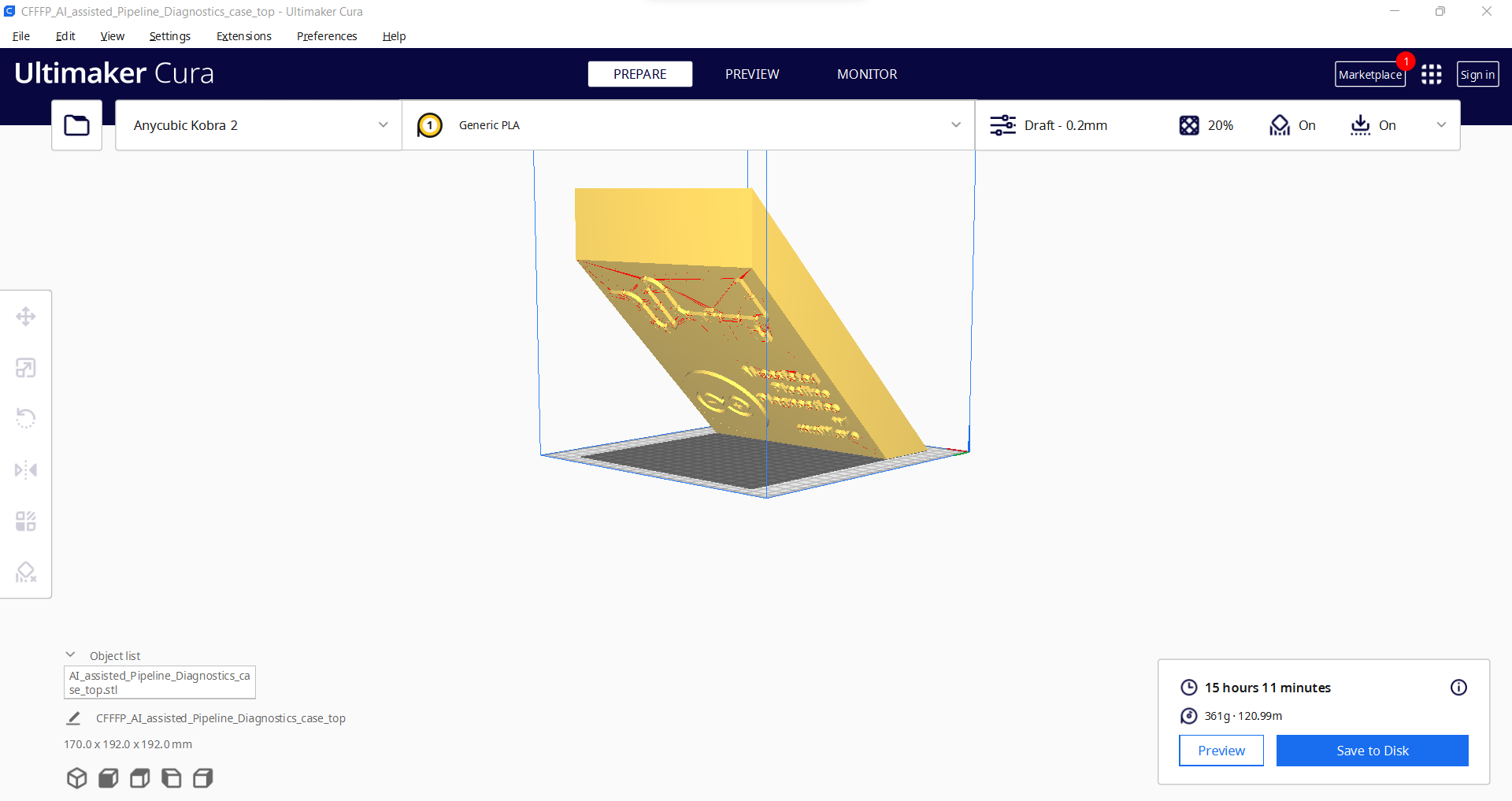Image resolution: width=1512 pixels, height=801 pixels.
Task: Open the Help menu
Action: (394, 36)
